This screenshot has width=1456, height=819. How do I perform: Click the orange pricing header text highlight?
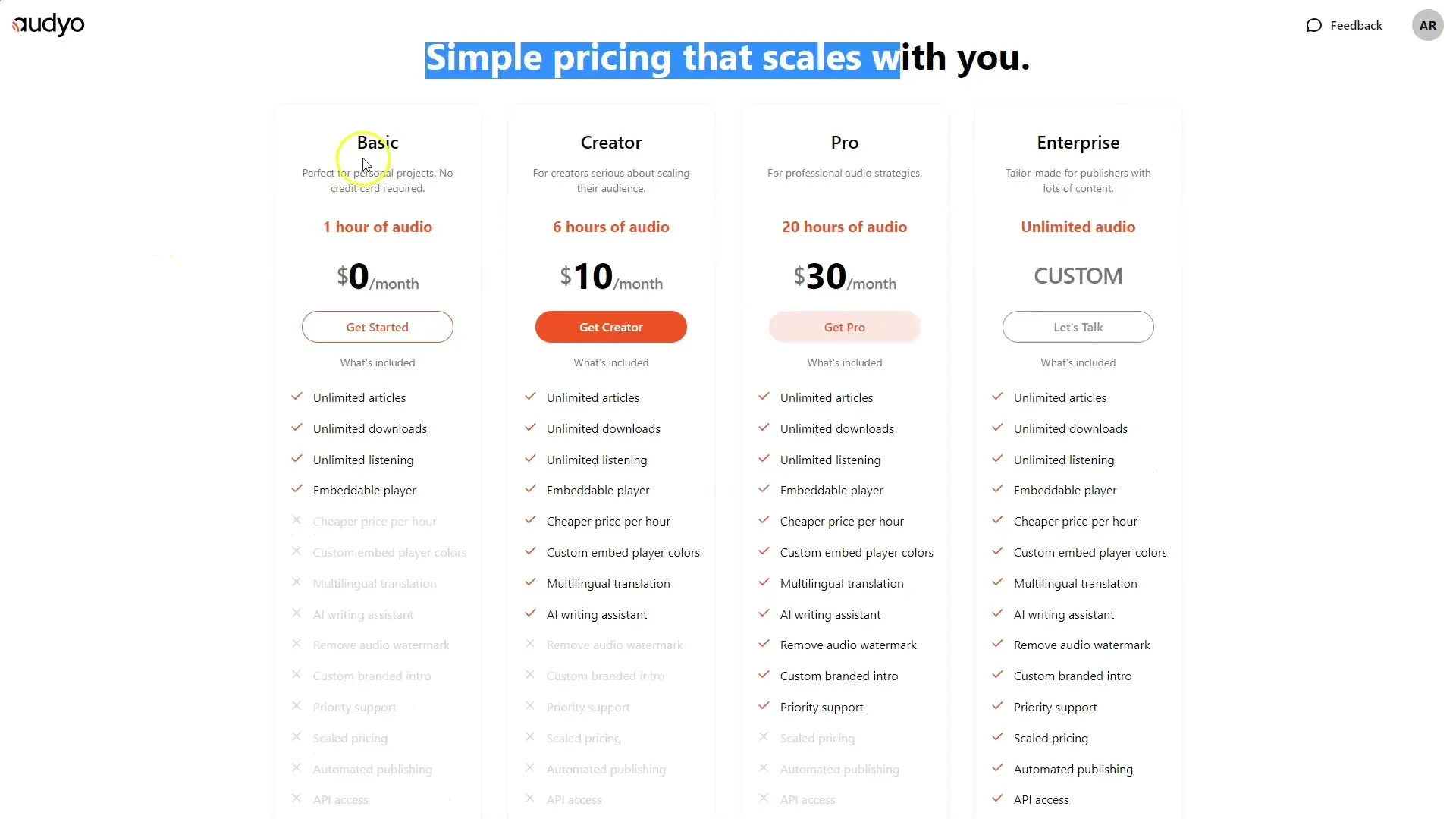[377, 227]
